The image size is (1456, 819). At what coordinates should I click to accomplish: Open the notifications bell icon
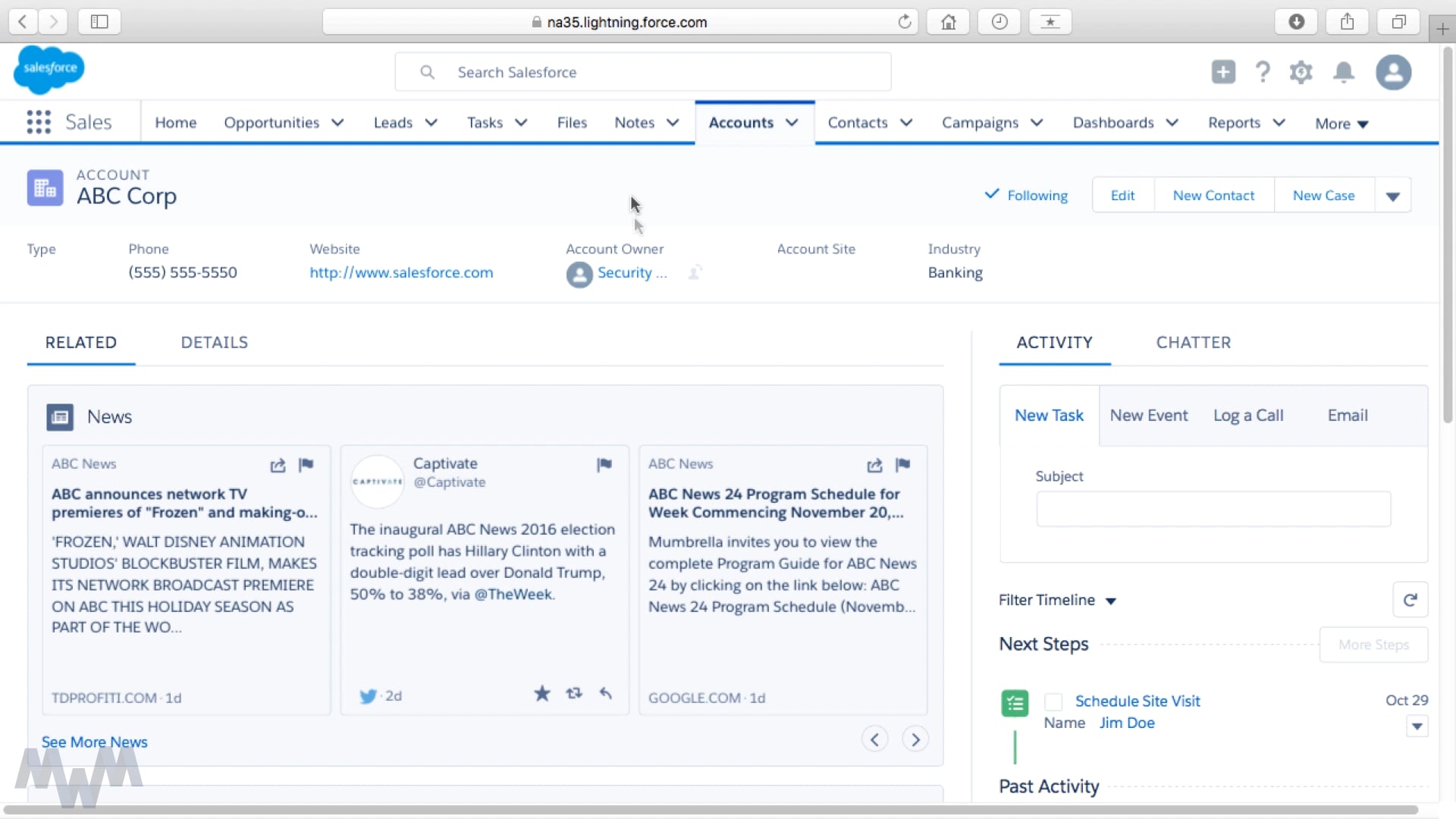(1344, 72)
